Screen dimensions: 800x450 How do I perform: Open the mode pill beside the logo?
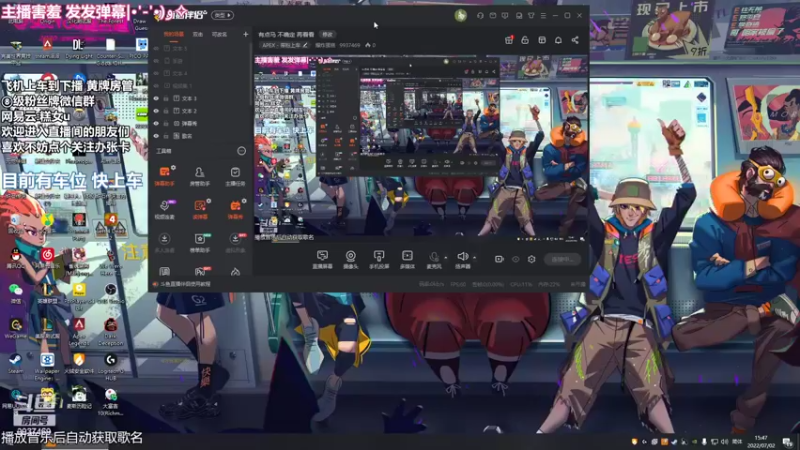tap(222, 15)
